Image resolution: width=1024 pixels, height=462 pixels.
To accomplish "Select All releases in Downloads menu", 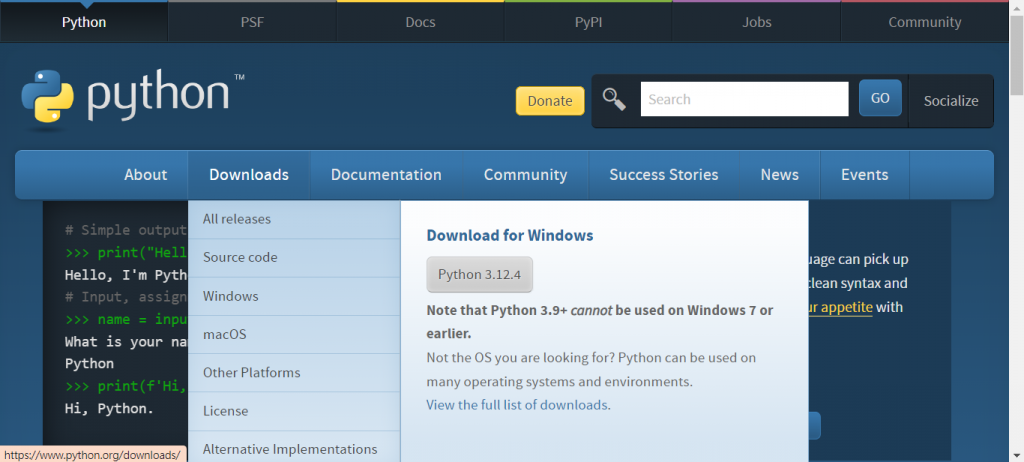I will [x=237, y=219].
